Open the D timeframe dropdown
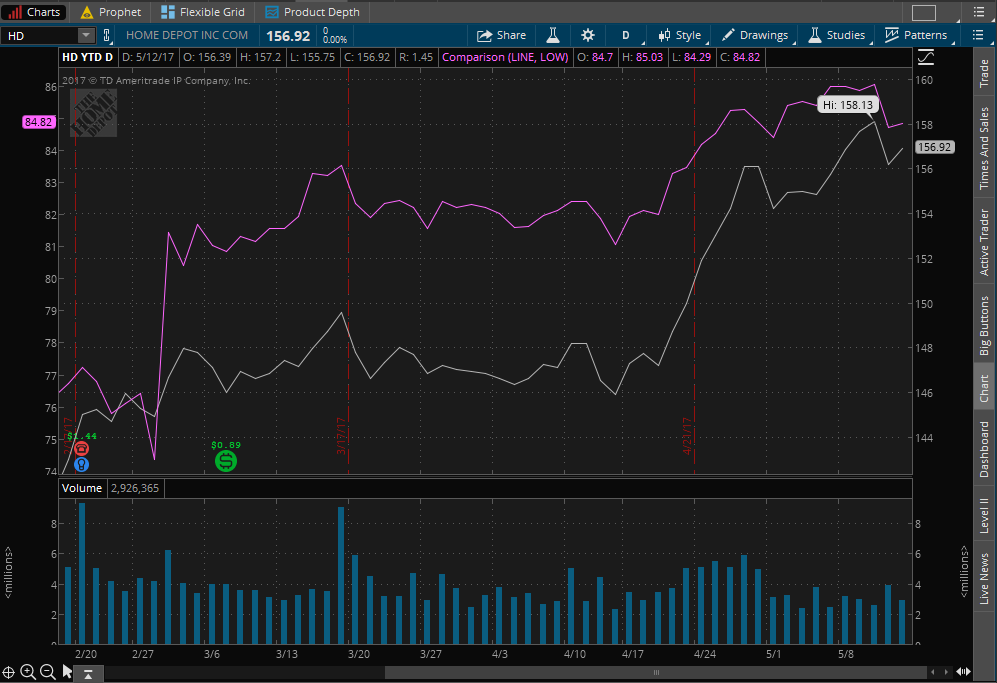The height and width of the screenshot is (683, 997). (626, 35)
